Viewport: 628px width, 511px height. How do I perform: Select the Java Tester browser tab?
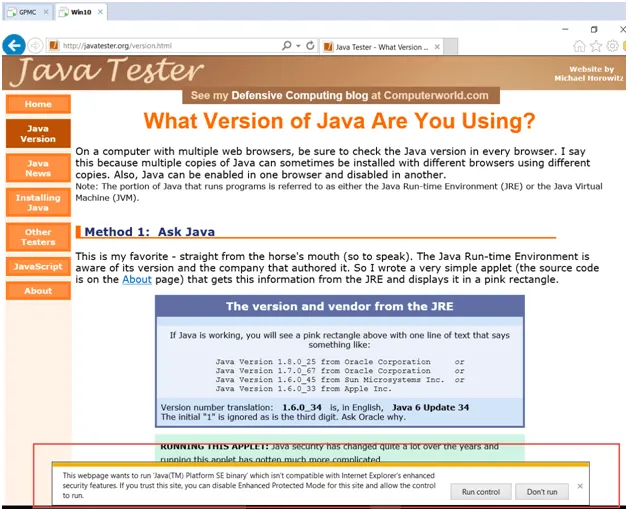[378, 46]
